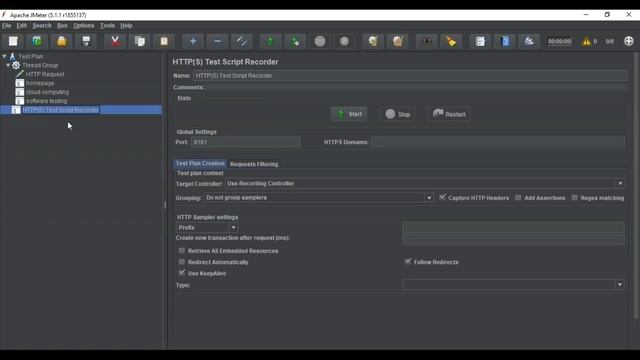Select the cloud computing tree item
Screen dimensions: 640x360
(x=47, y=92)
